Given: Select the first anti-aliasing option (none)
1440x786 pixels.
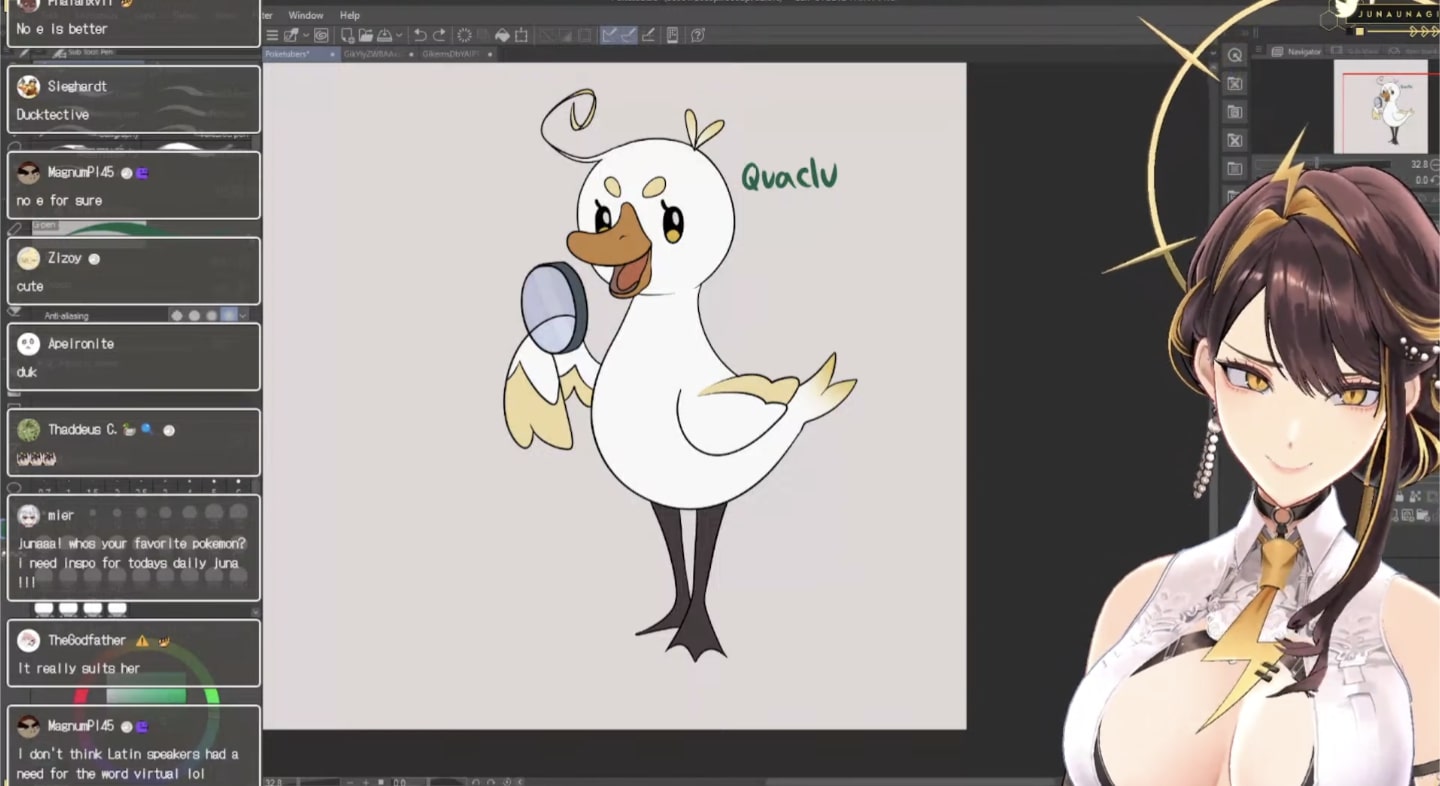Looking at the screenshot, I should pos(177,315).
